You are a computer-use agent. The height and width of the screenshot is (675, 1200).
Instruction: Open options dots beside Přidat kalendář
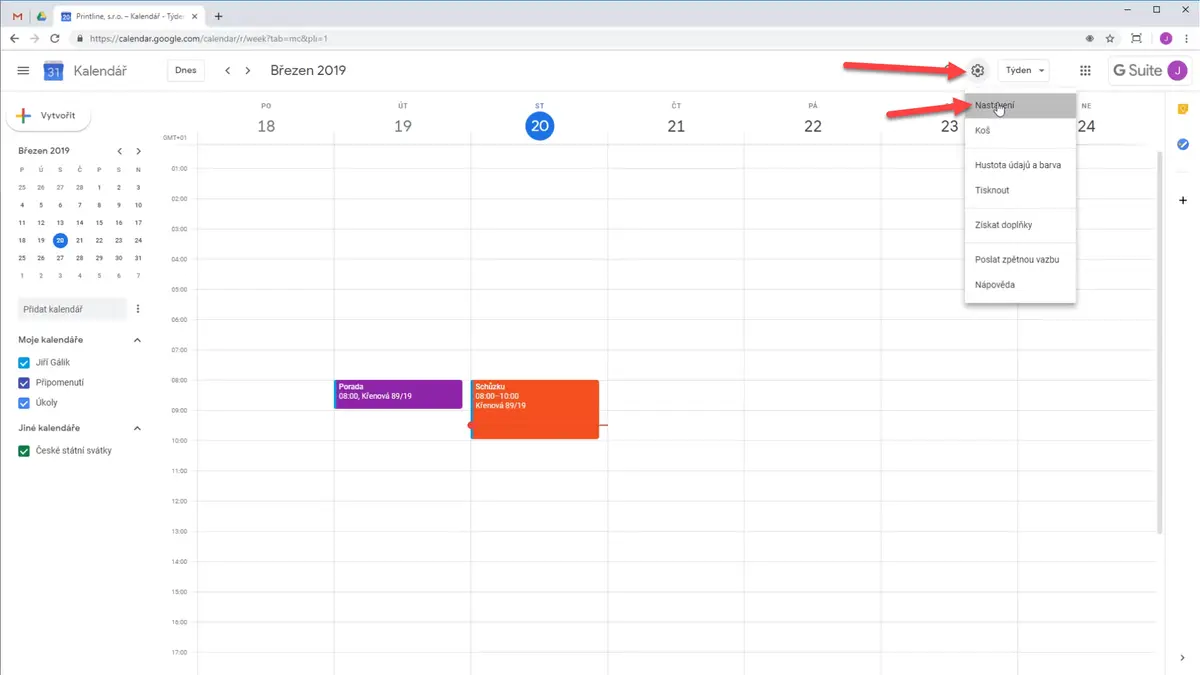pyautogui.click(x=138, y=309)
